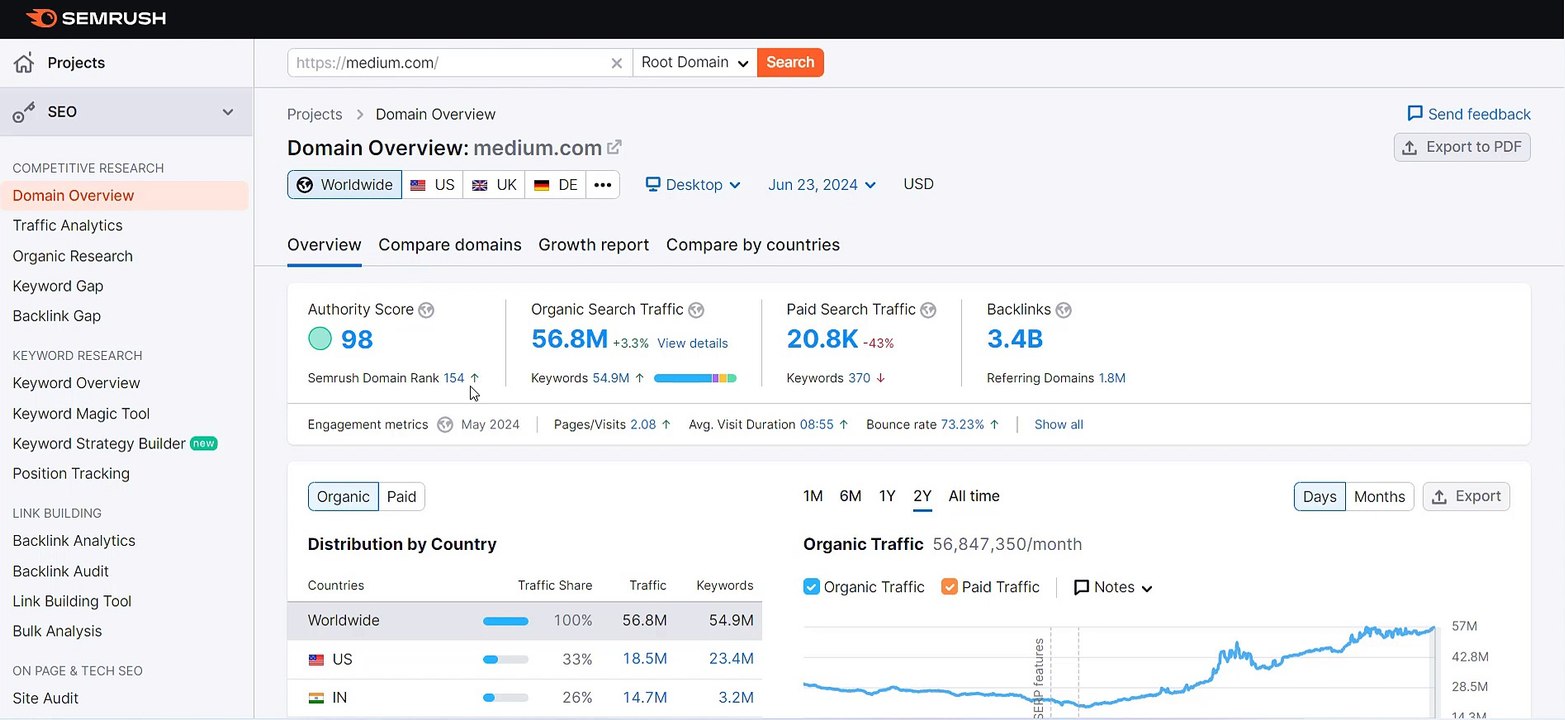Screen dimensions: 1565x720
Task: Open Backlink Audit in sidebar
Action: click(61, 572)
